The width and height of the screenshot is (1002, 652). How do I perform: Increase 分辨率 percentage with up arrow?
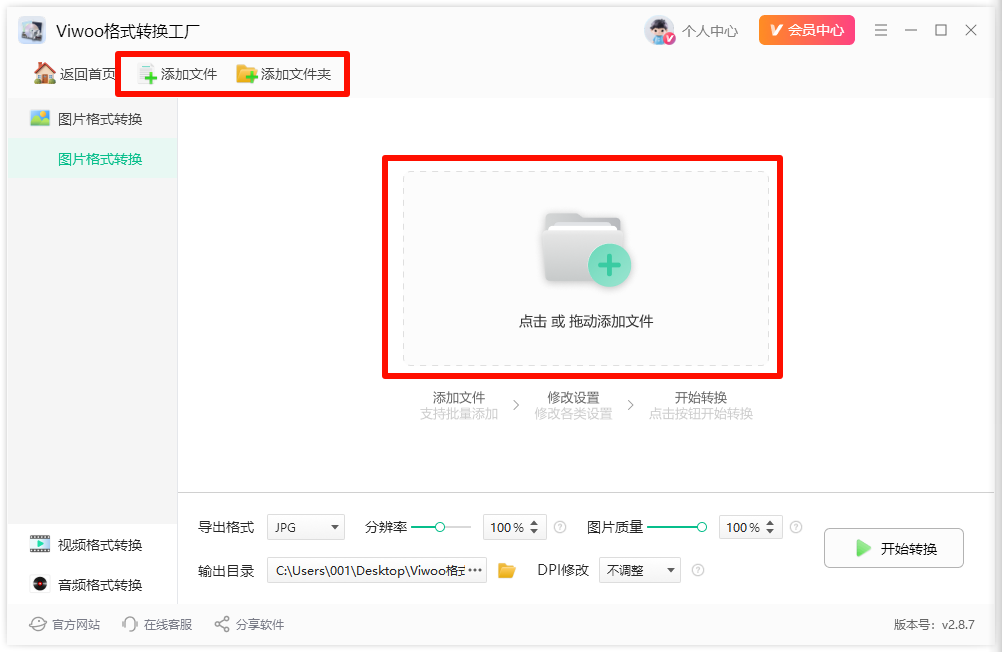(534, 522)
